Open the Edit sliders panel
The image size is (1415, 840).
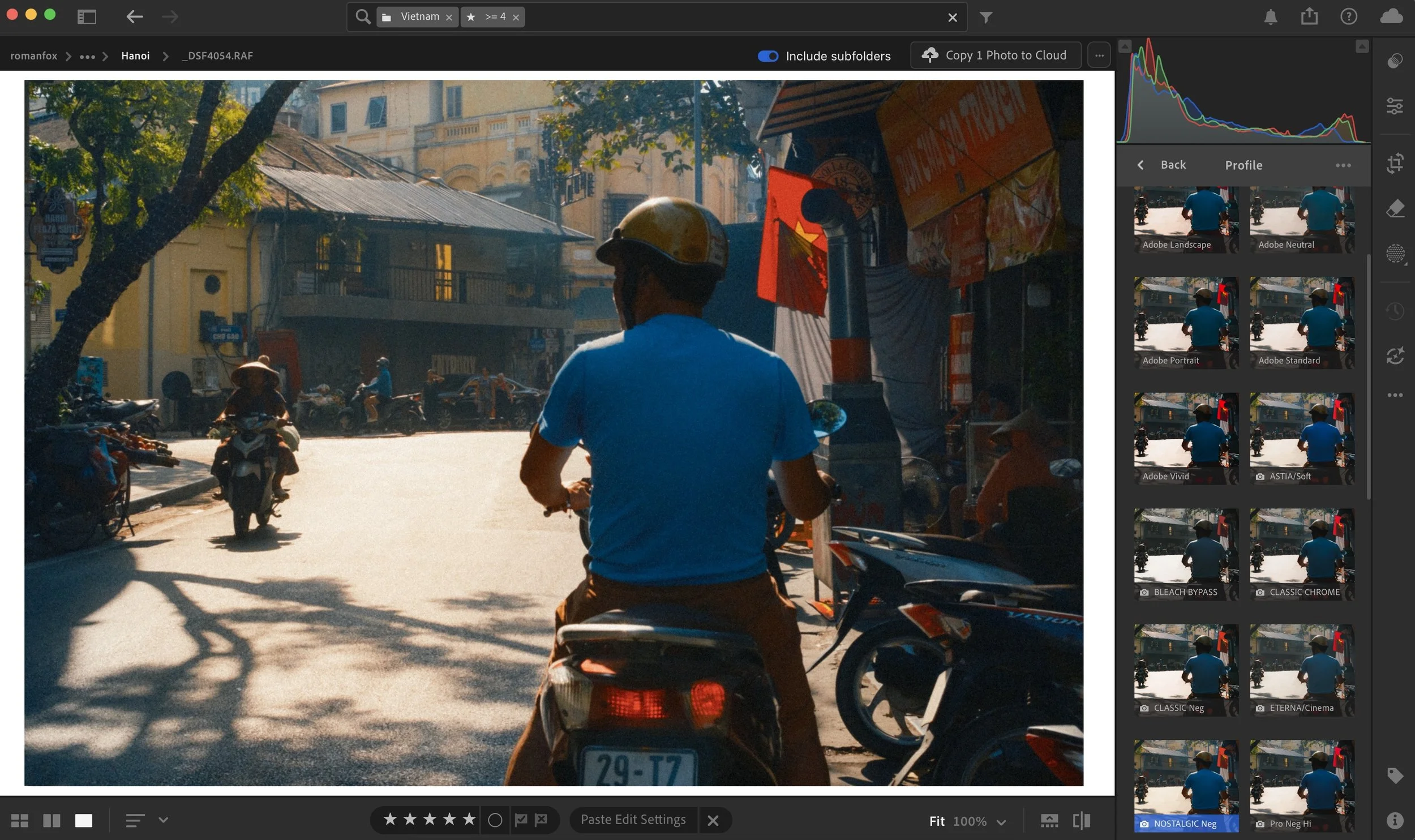[x=1395, y=106]
